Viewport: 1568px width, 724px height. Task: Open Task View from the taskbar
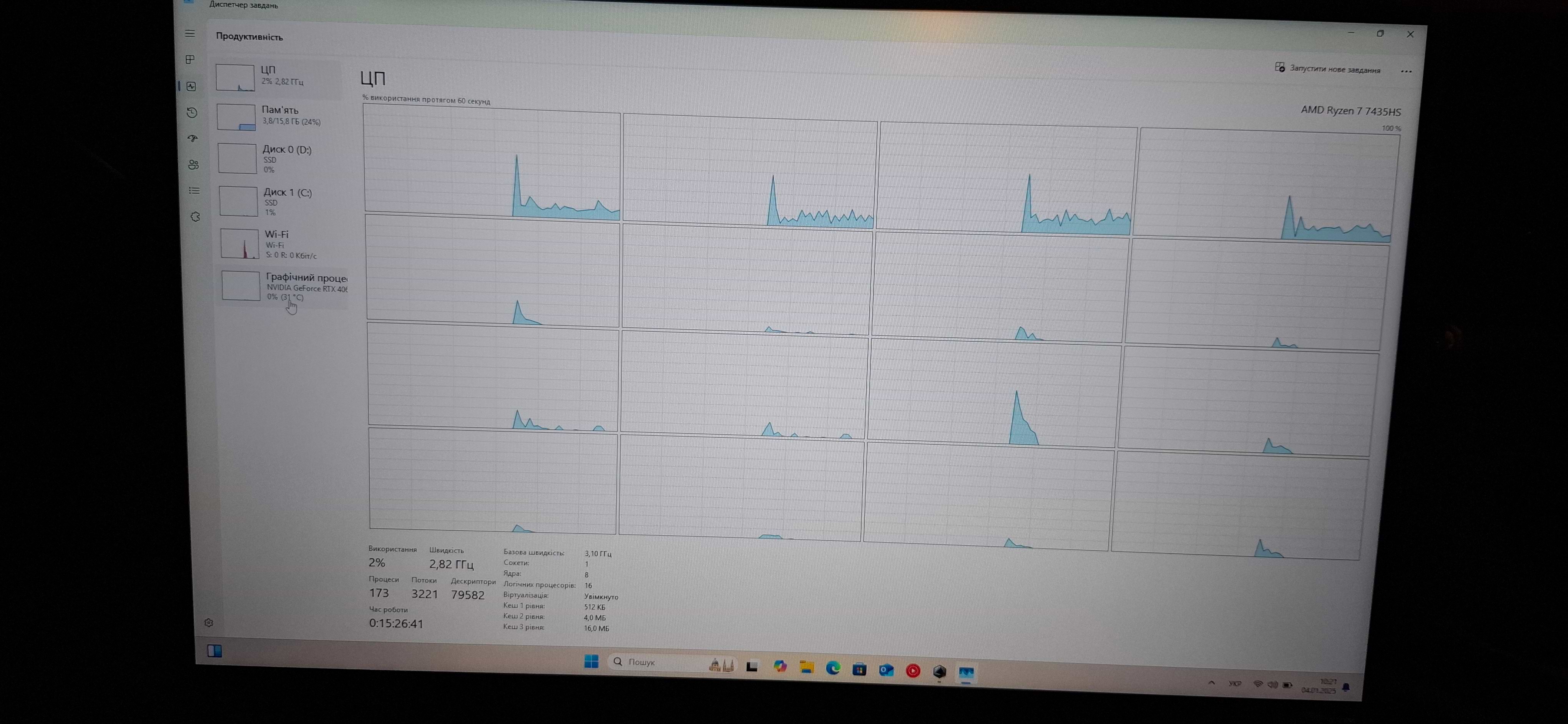(752, 666)
